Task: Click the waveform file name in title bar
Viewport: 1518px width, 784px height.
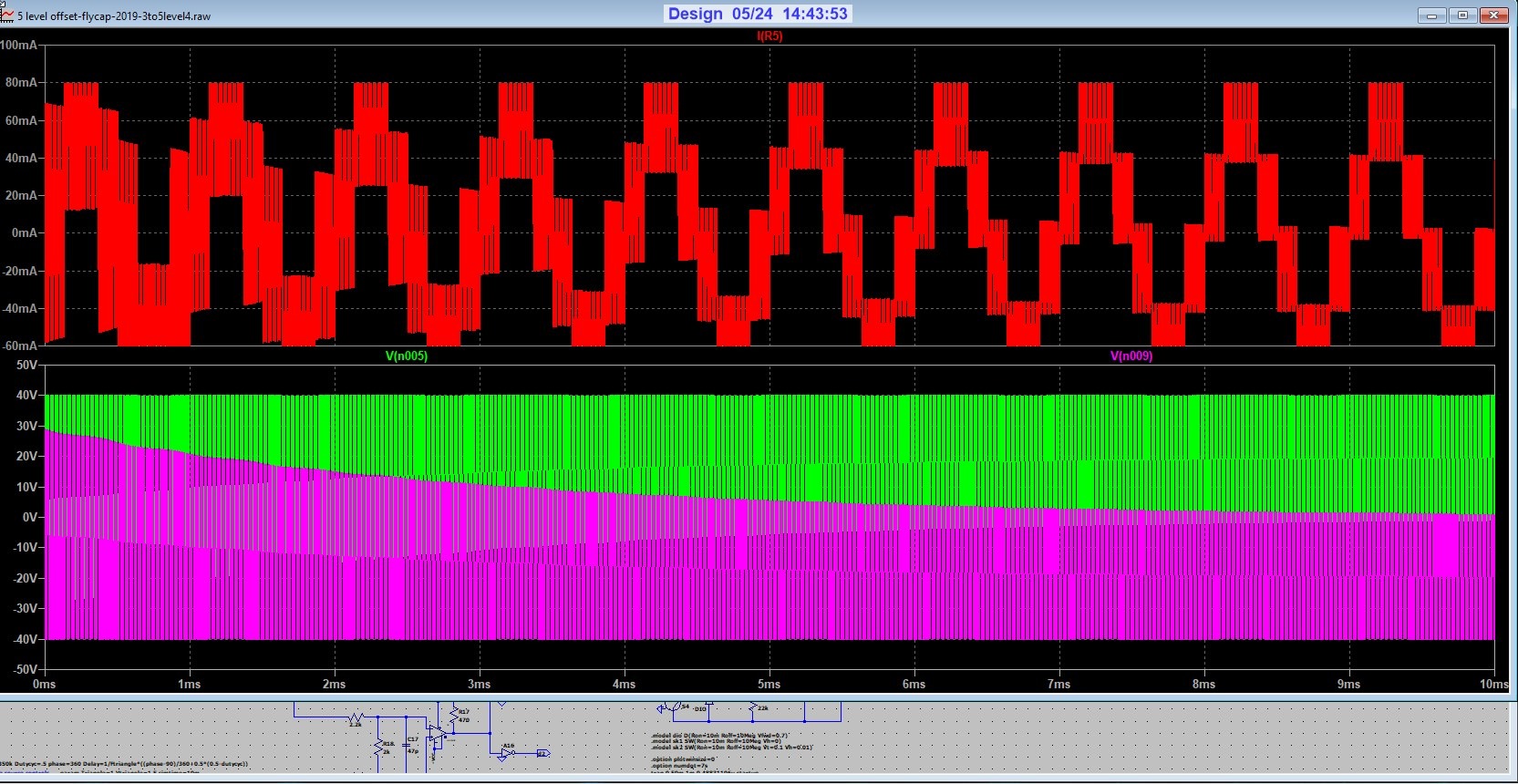Action: point(114,15)
